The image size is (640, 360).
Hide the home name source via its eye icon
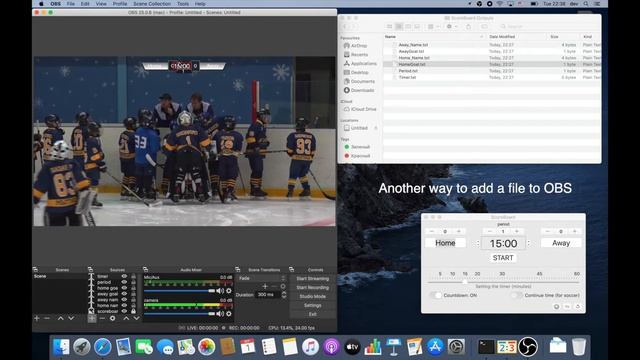124,305
